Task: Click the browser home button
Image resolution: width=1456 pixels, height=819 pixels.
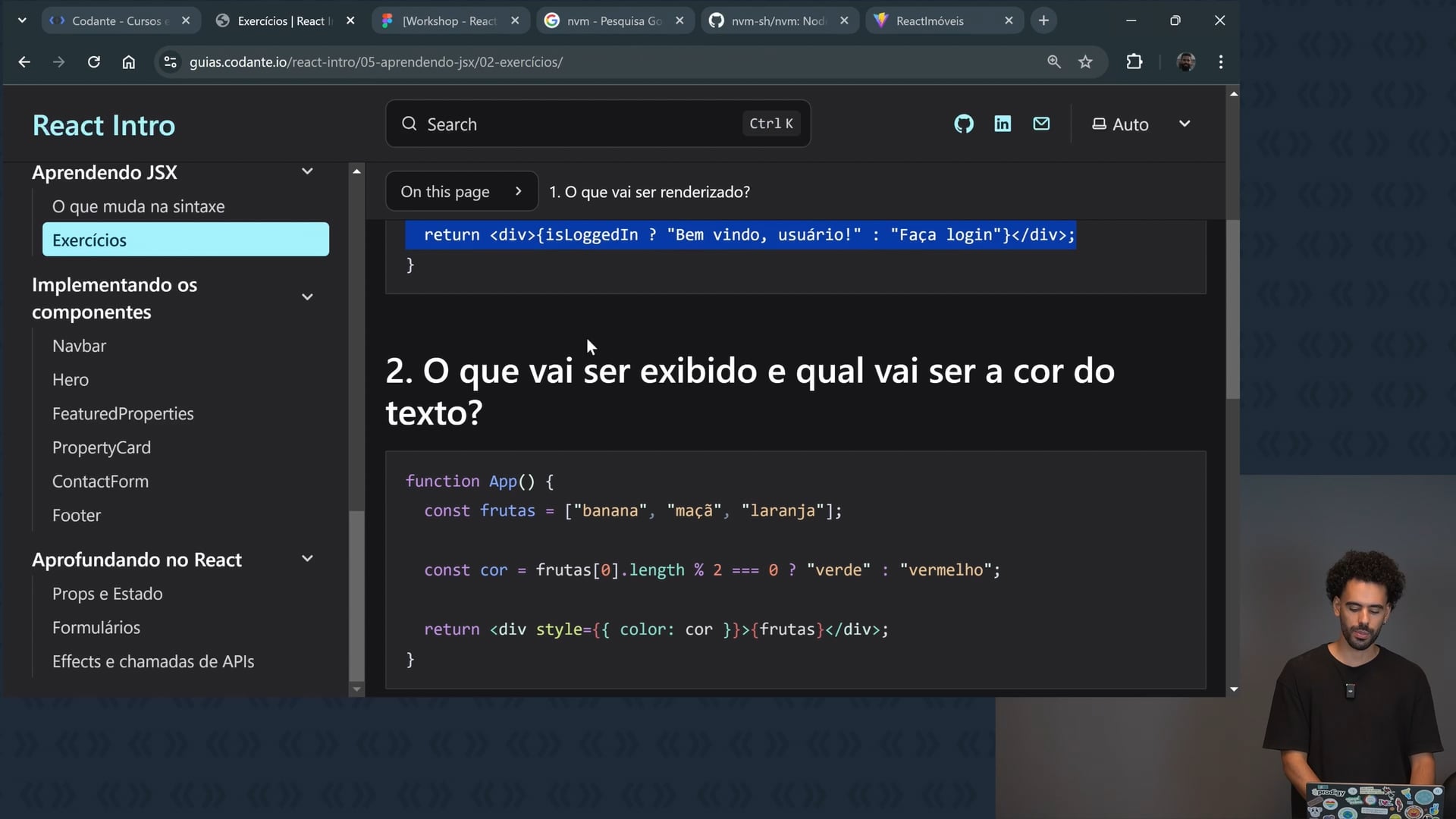Action: [x=129, y=62]
